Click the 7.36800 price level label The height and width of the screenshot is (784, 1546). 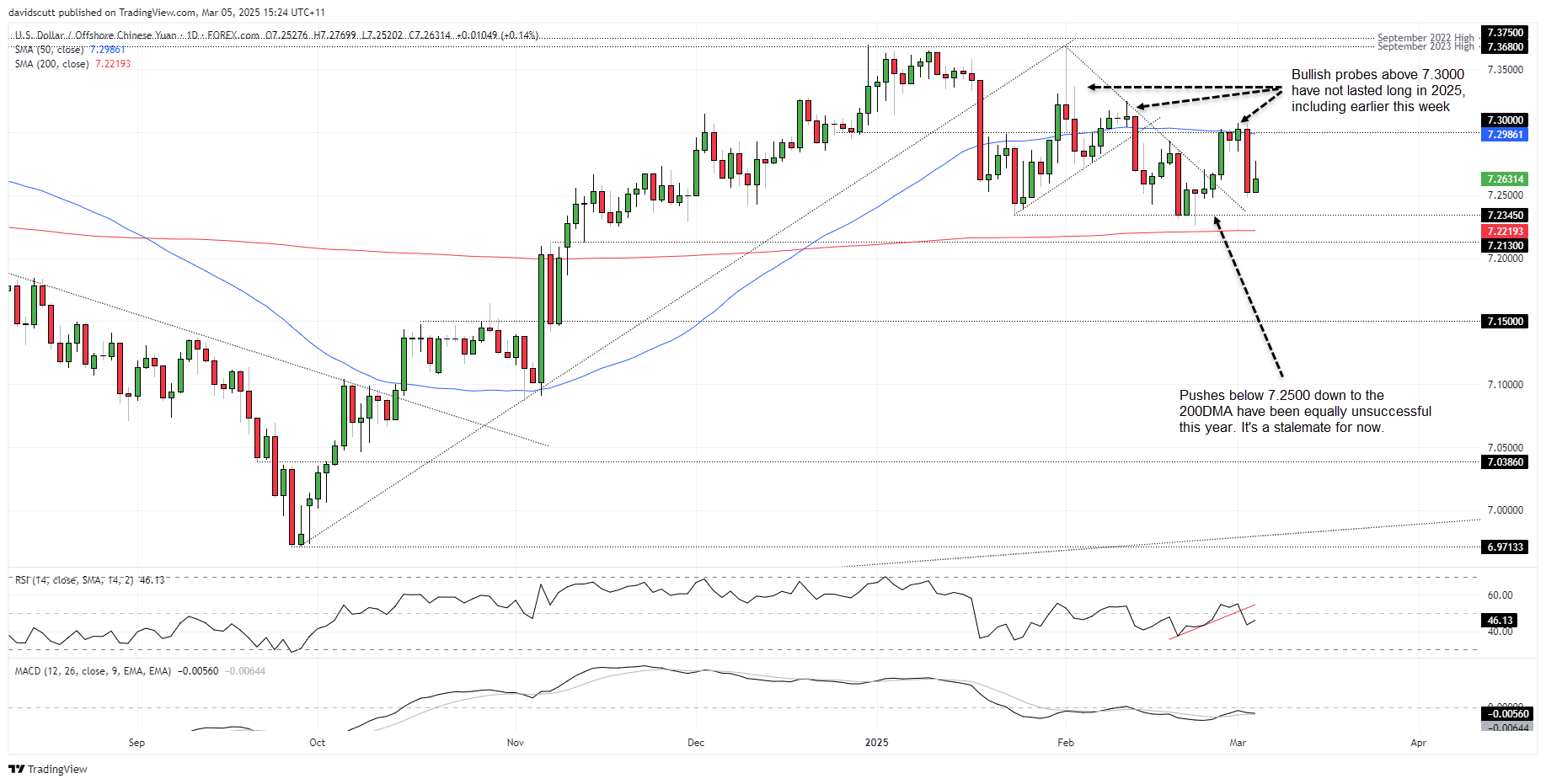pyautogui.click(x=1505, y=46)
